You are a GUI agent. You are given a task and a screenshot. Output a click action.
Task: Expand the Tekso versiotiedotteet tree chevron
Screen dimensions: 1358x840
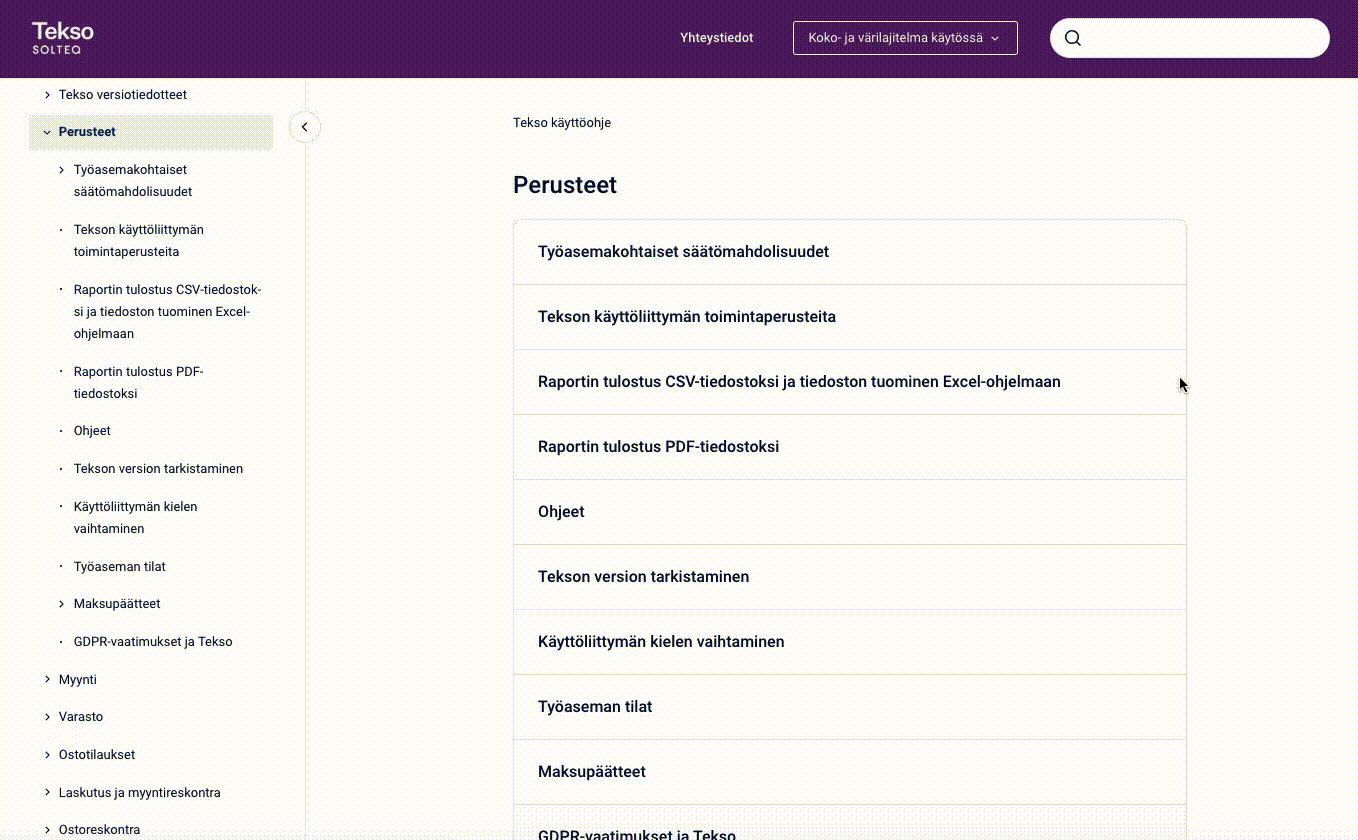coord(47,95)
